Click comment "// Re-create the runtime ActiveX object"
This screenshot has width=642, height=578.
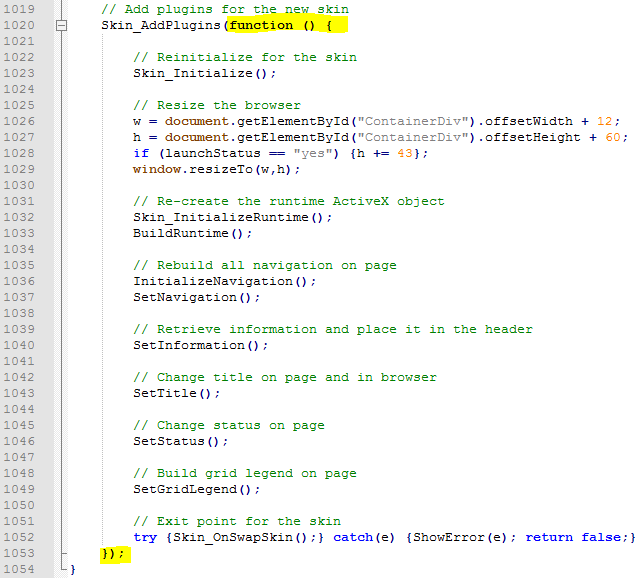click(289, 201)
